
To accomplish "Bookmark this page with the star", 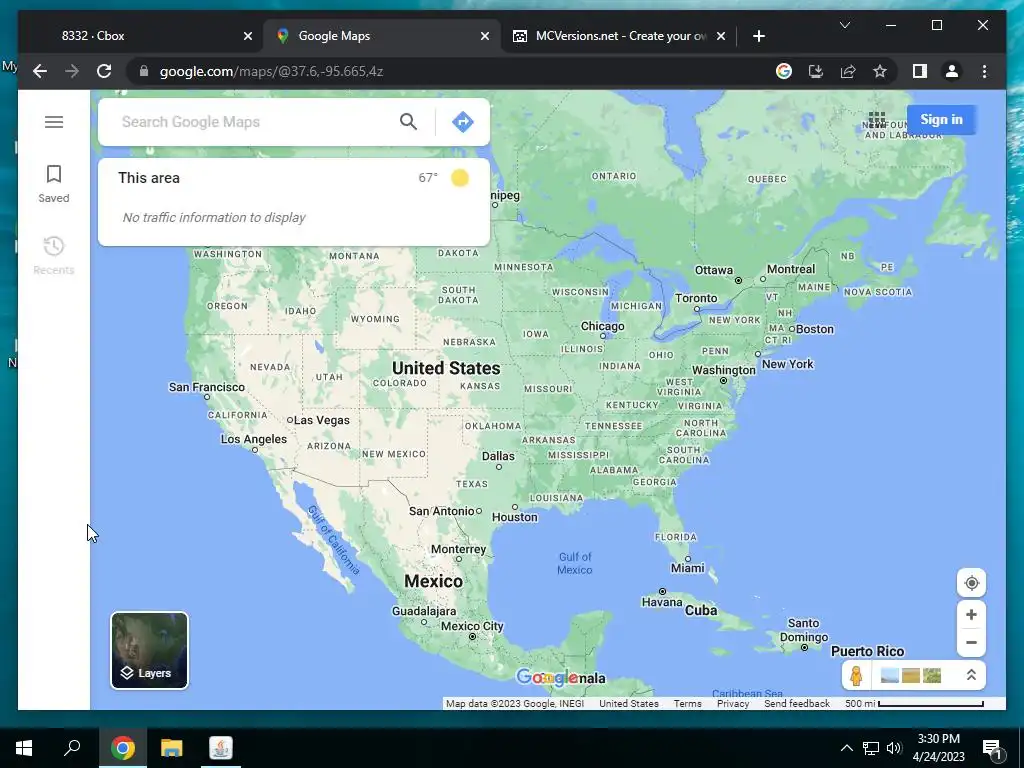I will (x=880, y=71).
